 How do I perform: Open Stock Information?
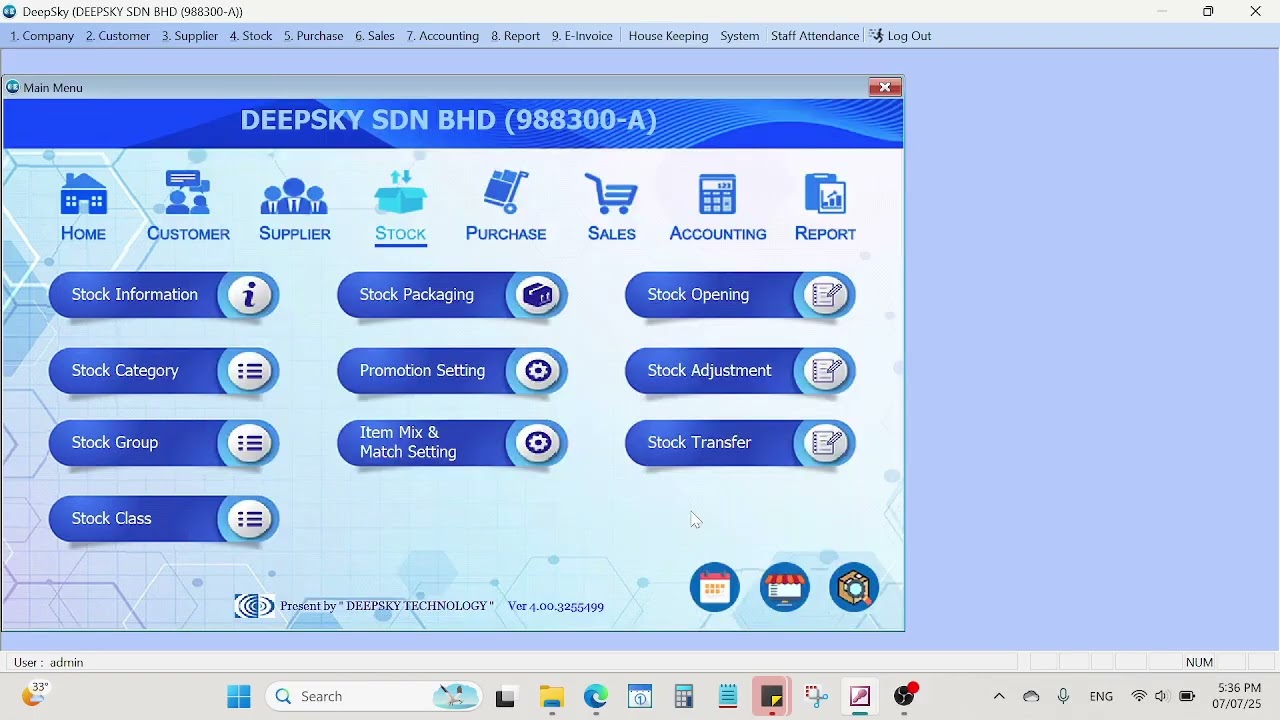click(163, 295)
